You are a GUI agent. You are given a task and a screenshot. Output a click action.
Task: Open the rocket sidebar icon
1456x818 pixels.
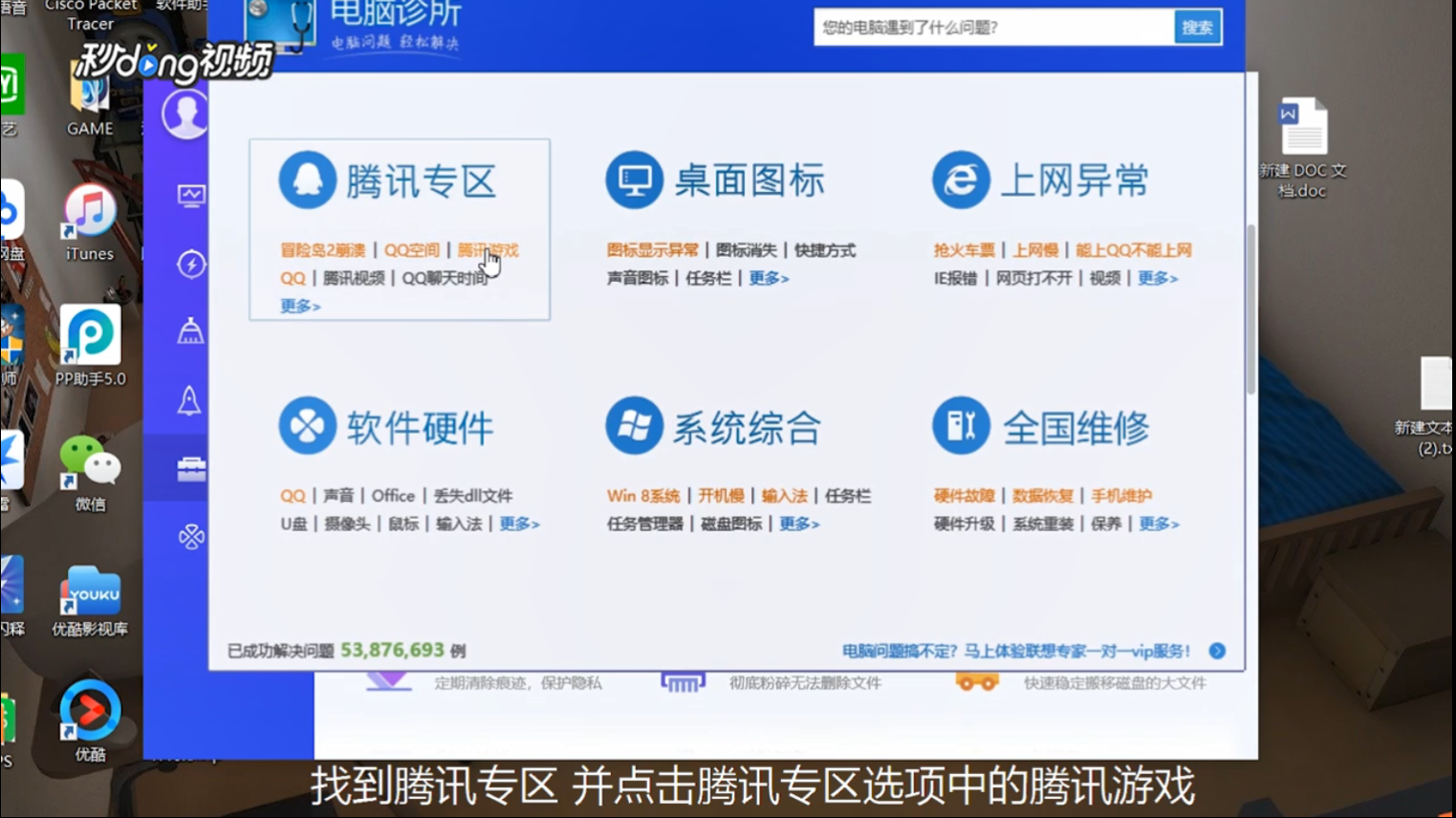point(189,400)
